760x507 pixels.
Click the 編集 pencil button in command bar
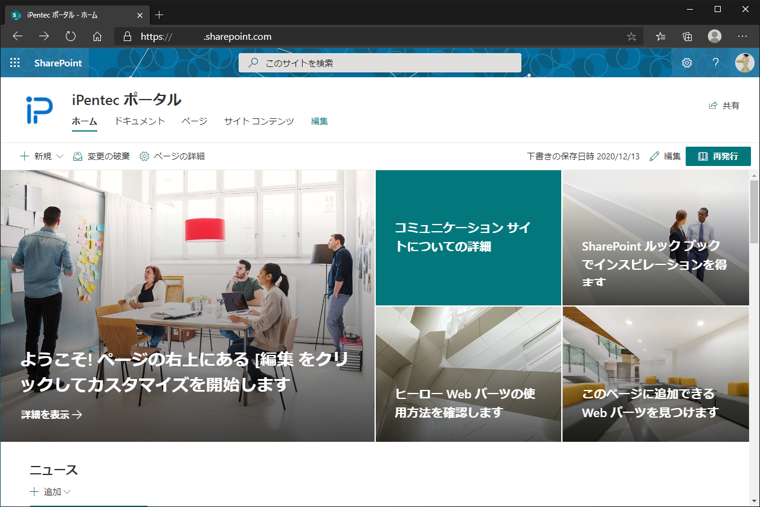pyautogui.click(x=665, y=156)
